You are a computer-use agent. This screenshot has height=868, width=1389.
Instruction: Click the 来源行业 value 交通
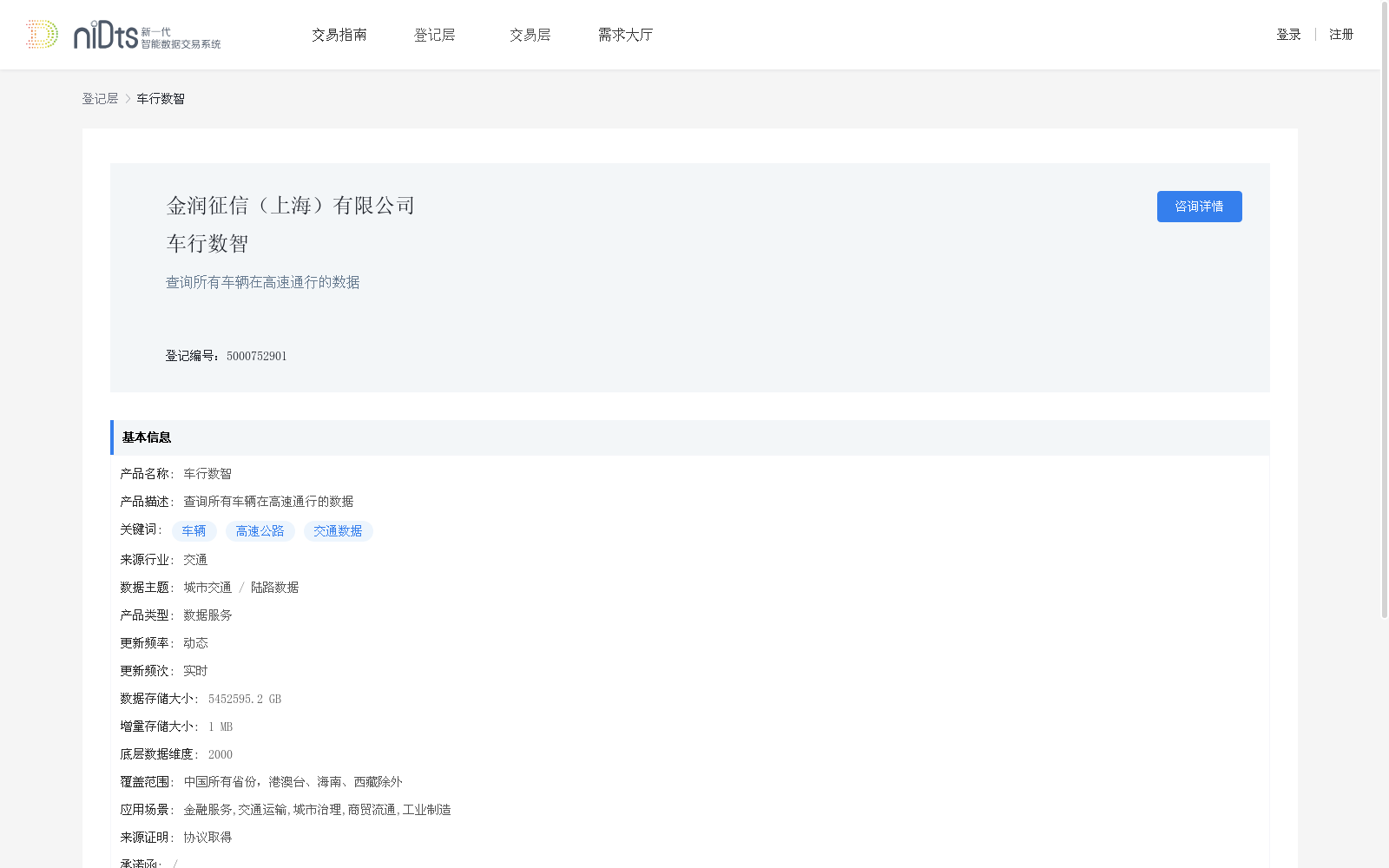tap(195, 560)
